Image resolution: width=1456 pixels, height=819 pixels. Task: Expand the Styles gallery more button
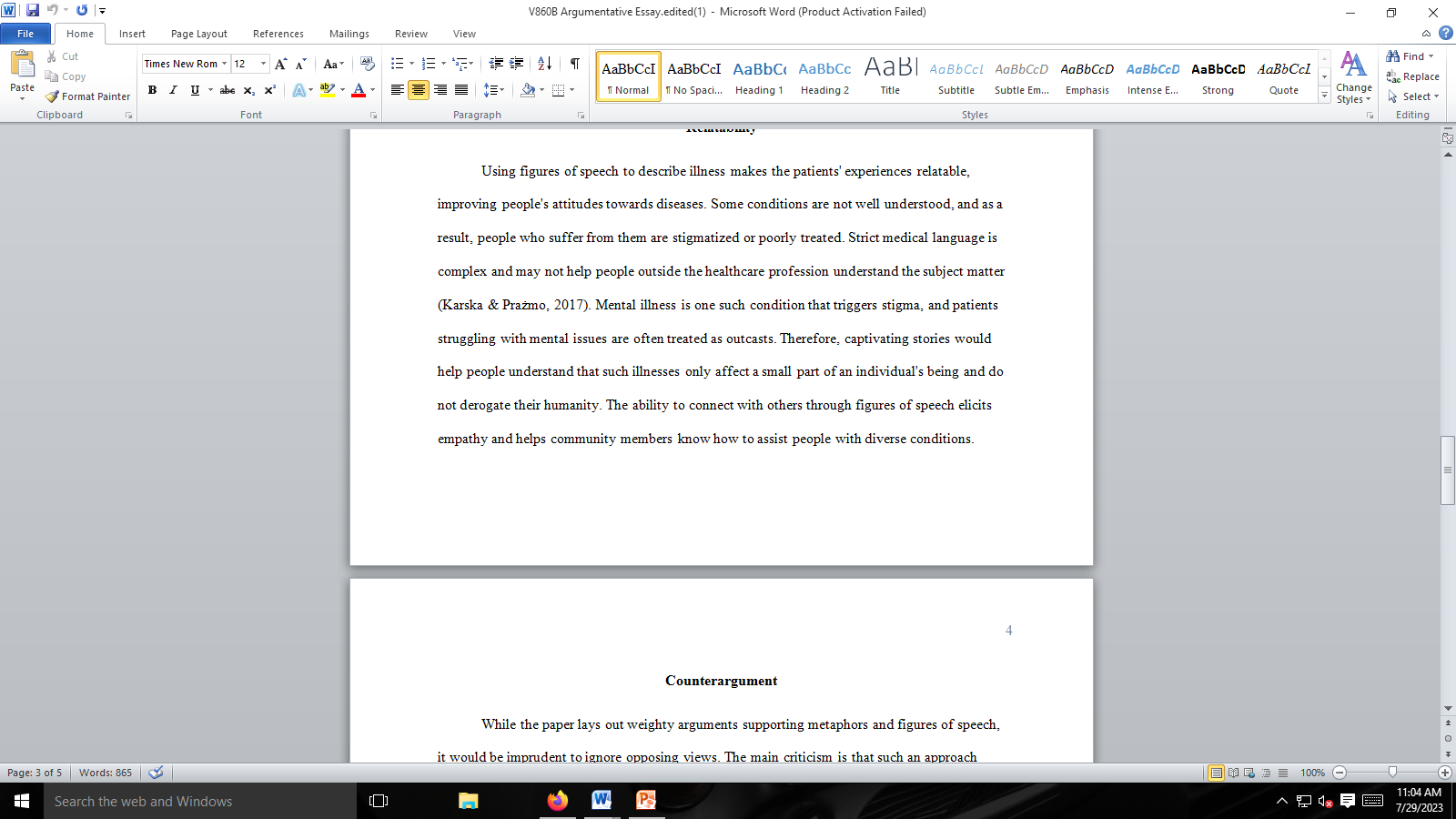tap(1325, 96)
